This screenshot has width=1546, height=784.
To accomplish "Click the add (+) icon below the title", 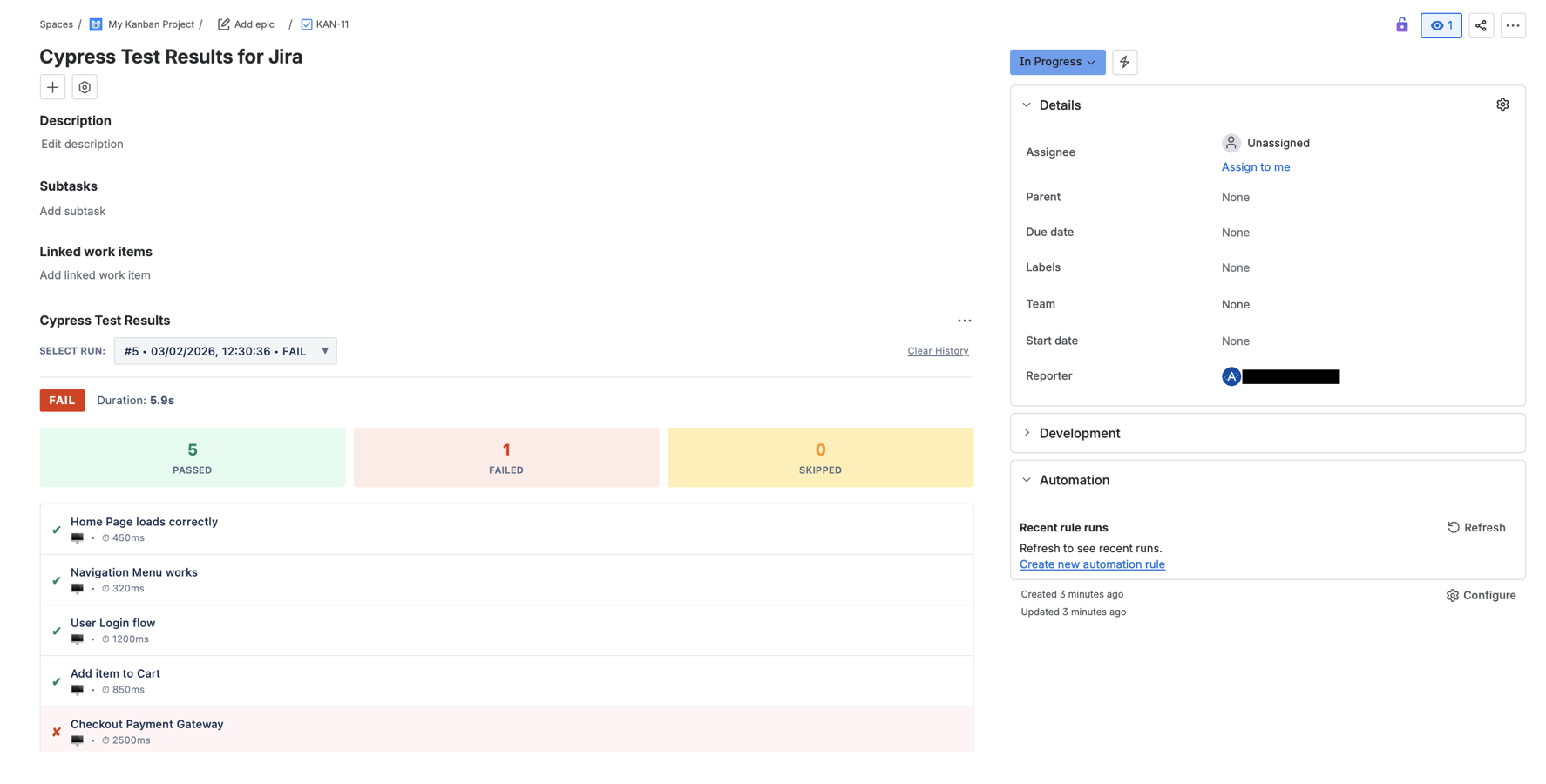I will (x=52, y=87).
